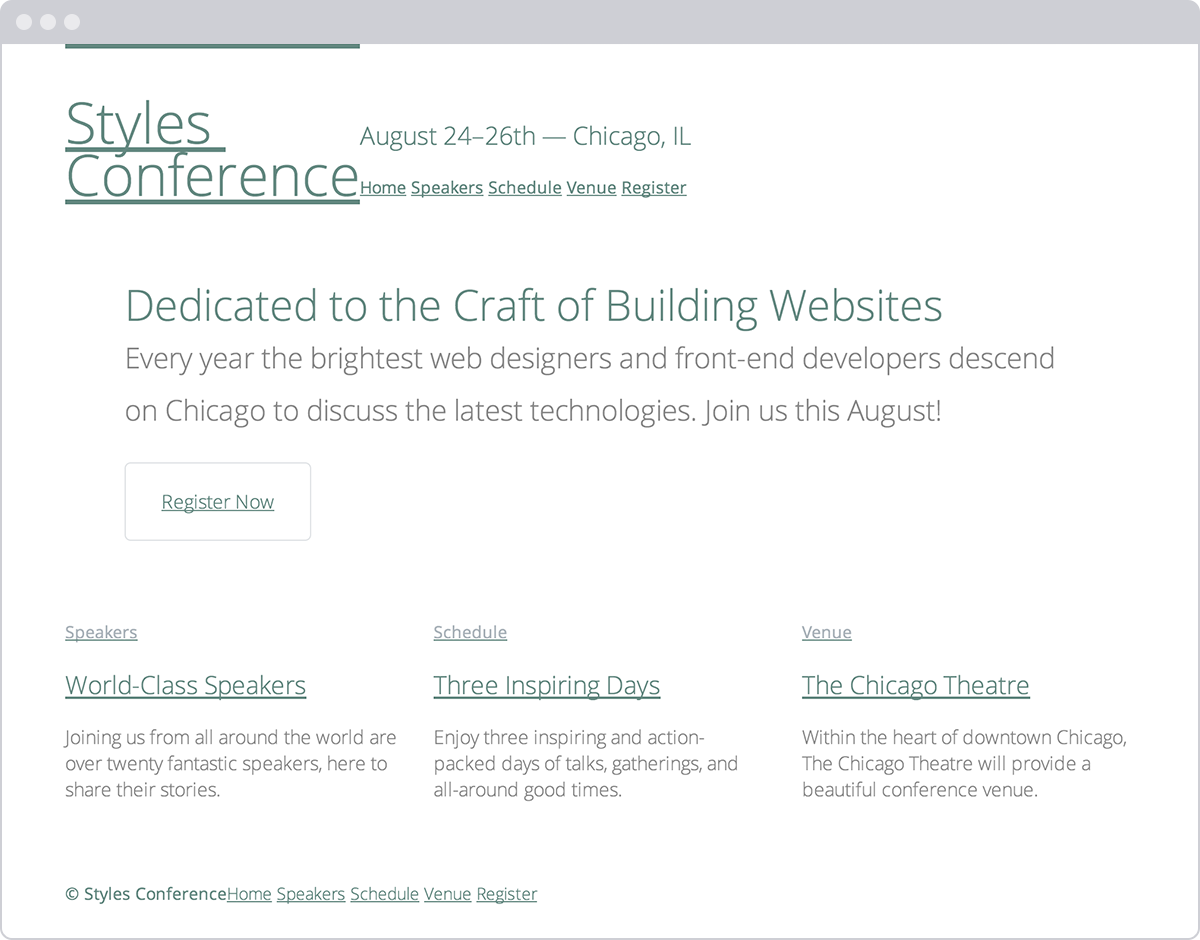Screen dimensions: 1200x940
Task: Select Schedule in the header navigation
Action: 525,188
